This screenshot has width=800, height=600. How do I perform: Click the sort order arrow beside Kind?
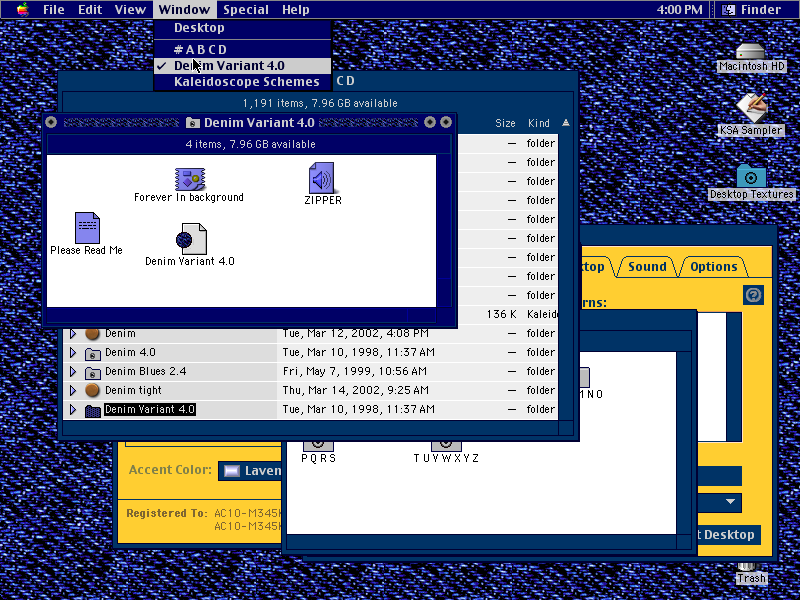point(565,123)
